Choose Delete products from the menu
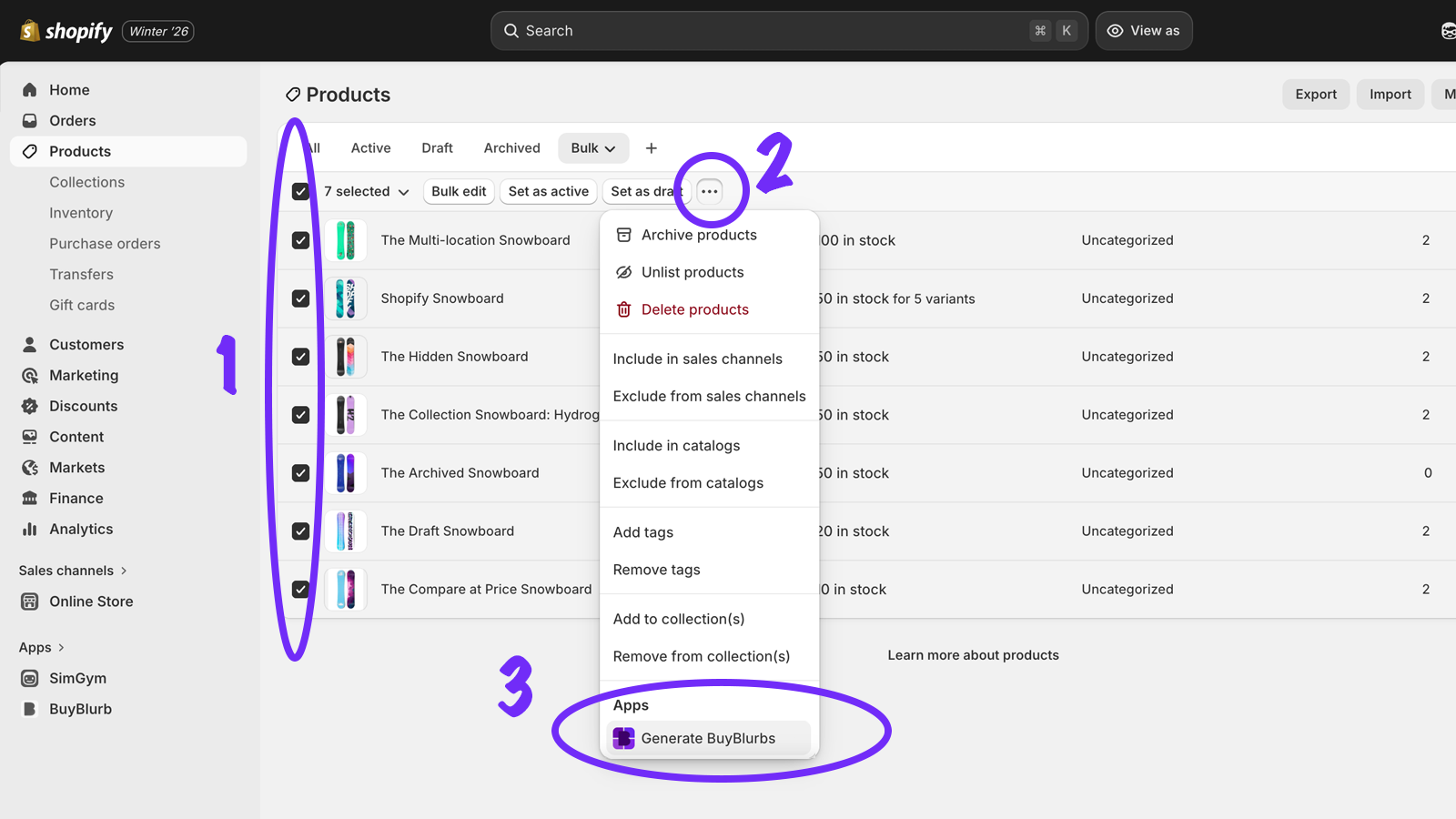The image size is (1456, 819). click(x=694, y=309)
